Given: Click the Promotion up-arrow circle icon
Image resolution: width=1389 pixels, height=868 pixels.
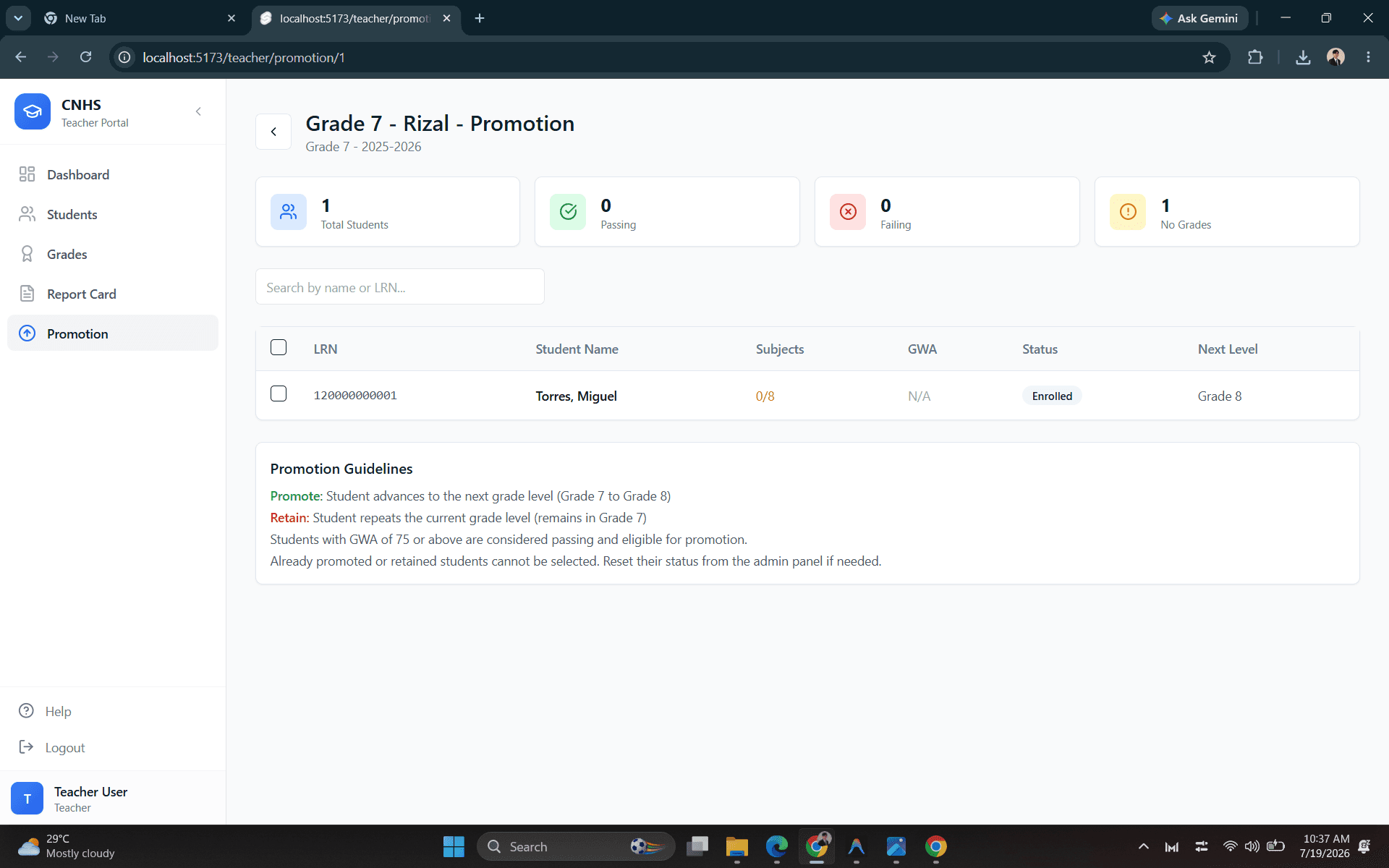Looking at the screenshot, I should pyautogui.click(x=27, y=333).
